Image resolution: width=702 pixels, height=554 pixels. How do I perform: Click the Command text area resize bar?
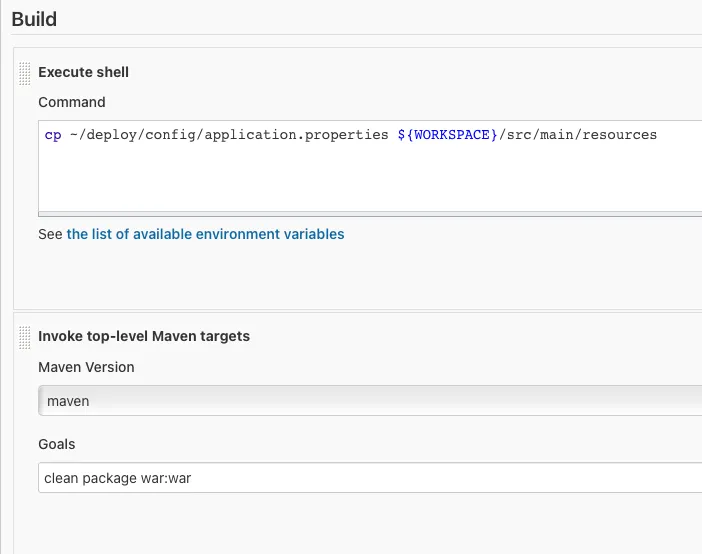370,213
